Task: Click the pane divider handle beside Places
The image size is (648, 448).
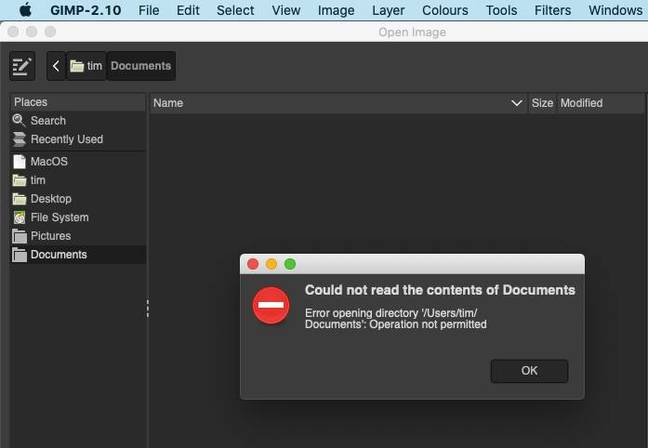Action: 148,309
